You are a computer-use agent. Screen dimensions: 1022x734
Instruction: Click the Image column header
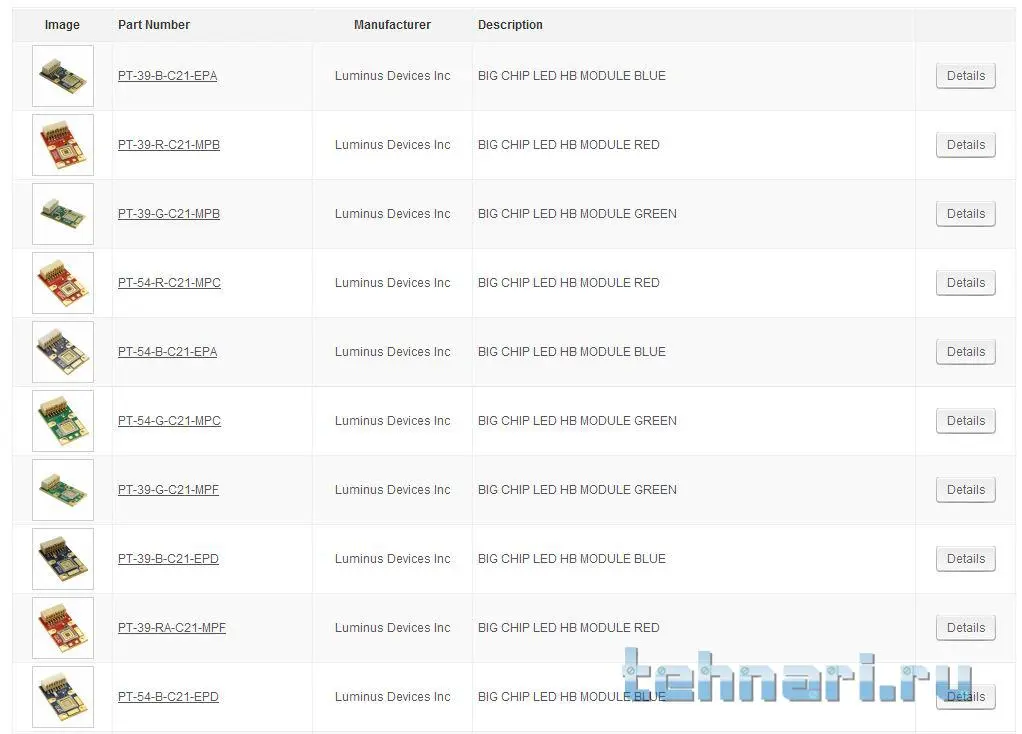click(x=62, y=25)
